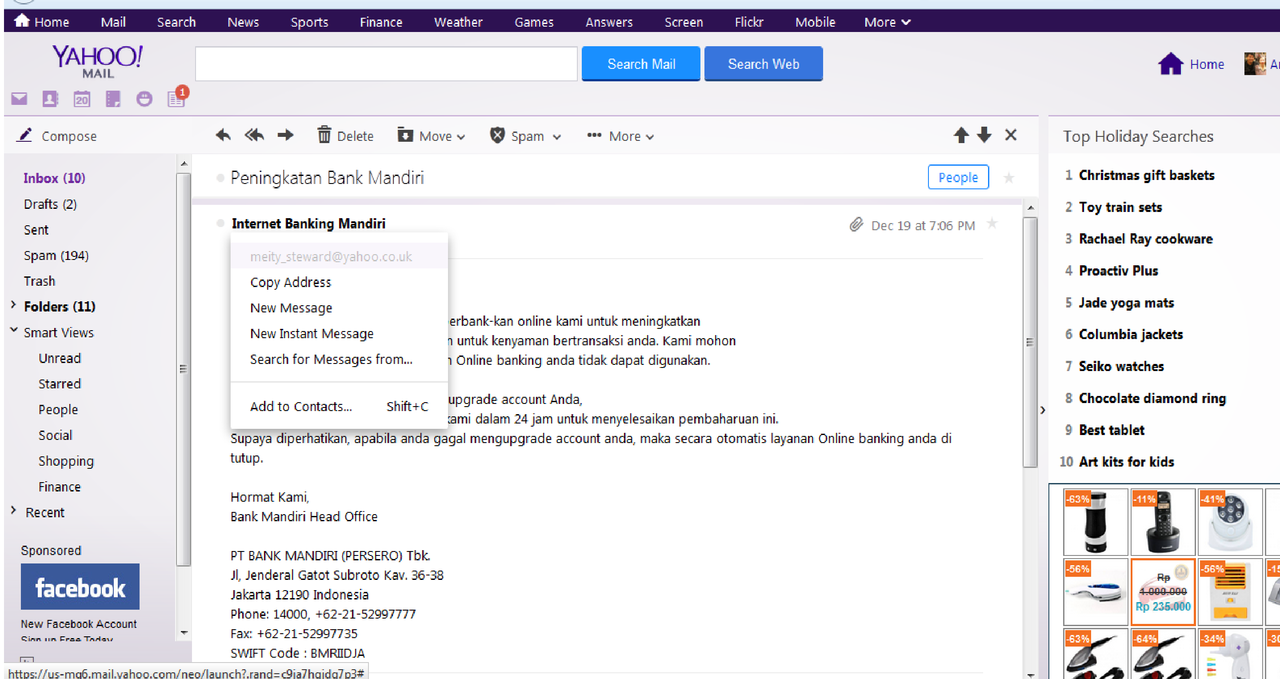Click the purple Home icon near profile

(1171, 64)
